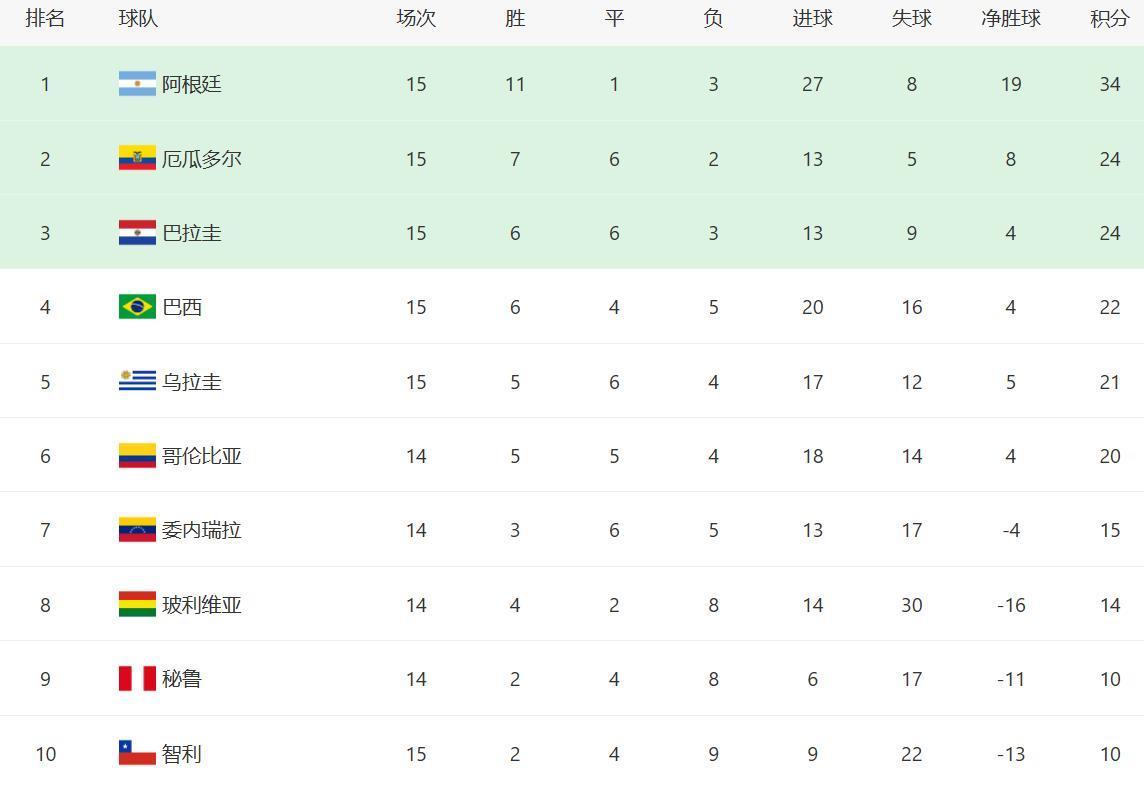Click the Ecuador flag icon
This screenshot has width=1144, height=787.
coord(137,158)
